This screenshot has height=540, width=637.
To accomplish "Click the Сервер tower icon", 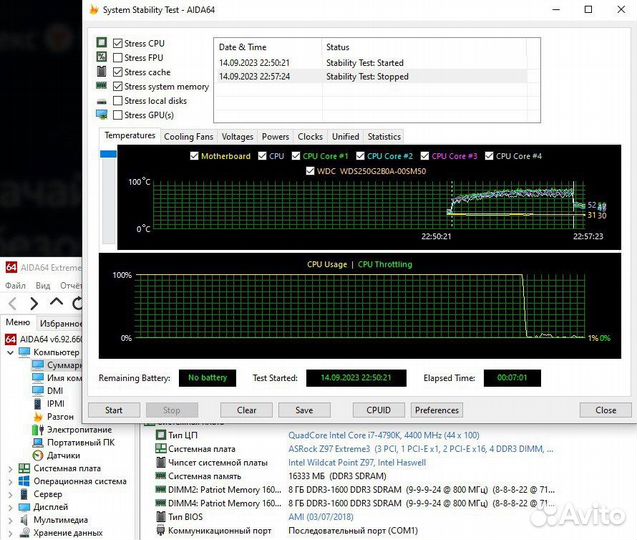I will click(x=24, y=494).
